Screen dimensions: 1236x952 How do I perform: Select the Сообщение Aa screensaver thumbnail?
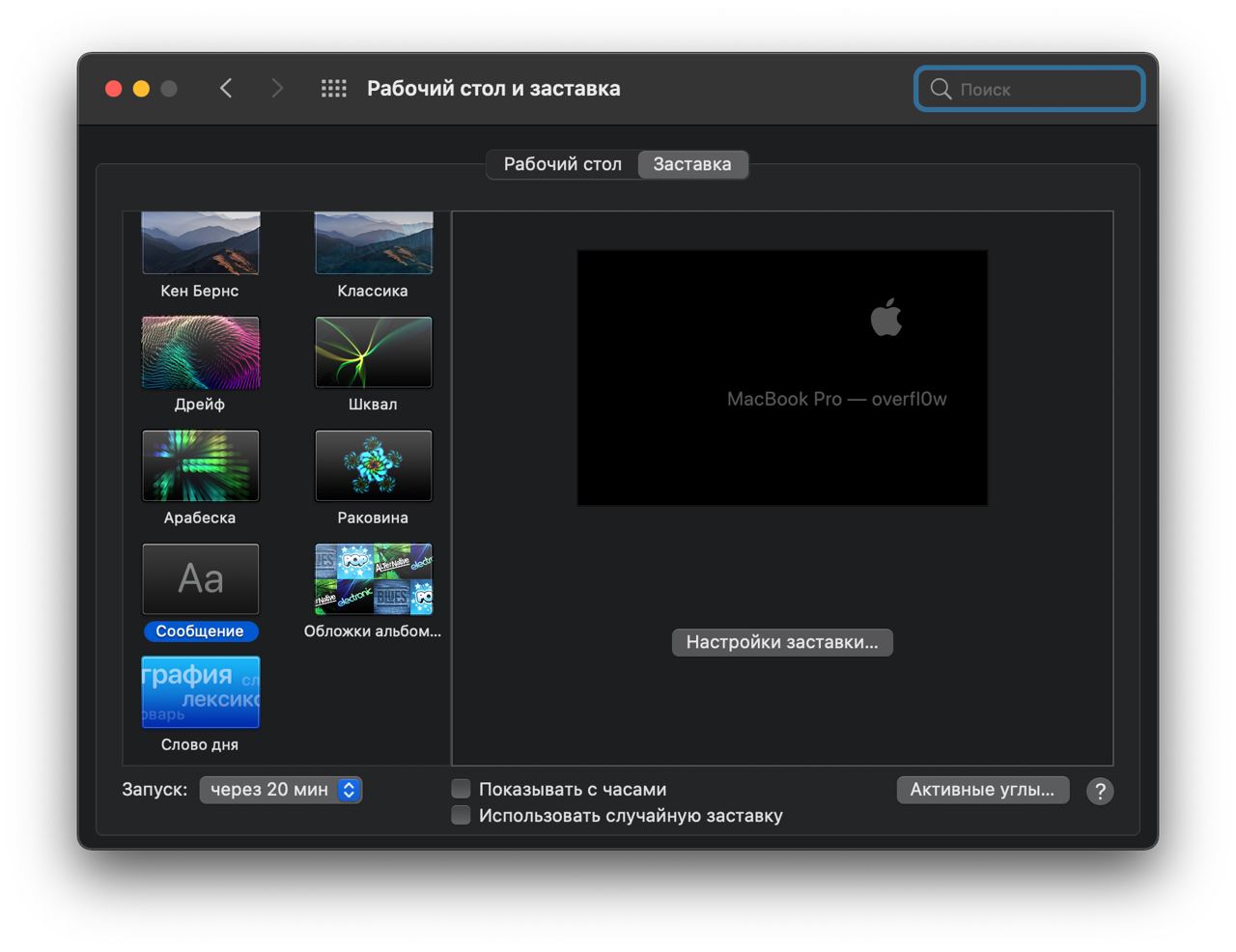point(201,579)
